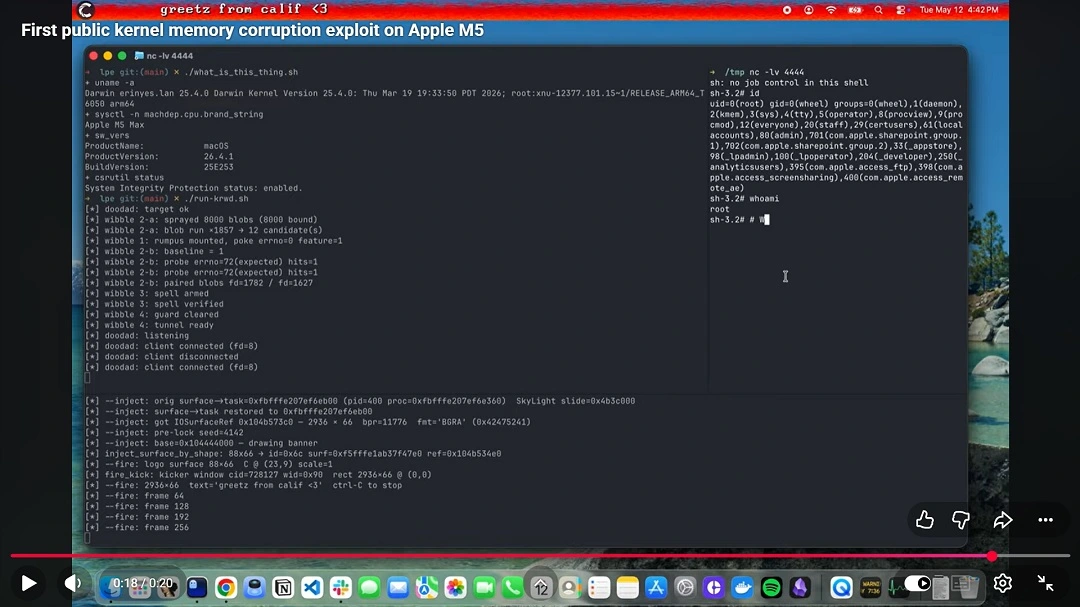Click battery status in menu bar
1080x607 pixels.
(855, 10)
